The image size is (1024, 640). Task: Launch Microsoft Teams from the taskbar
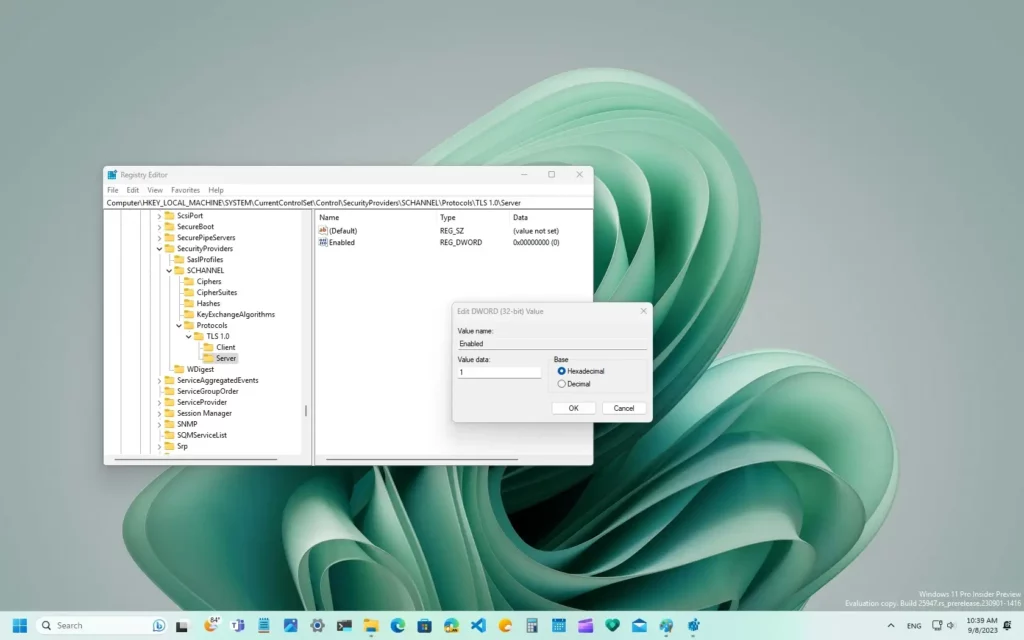tap(238, 626)
